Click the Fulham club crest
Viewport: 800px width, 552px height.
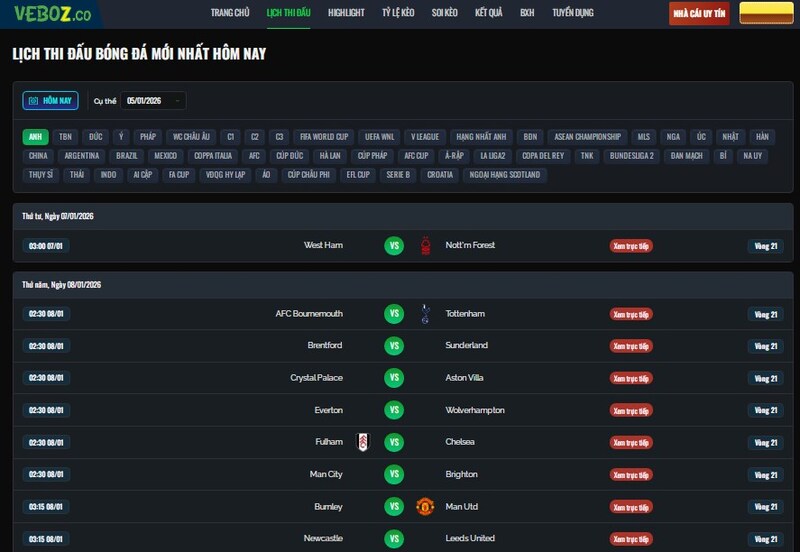(x=363, y=442)
